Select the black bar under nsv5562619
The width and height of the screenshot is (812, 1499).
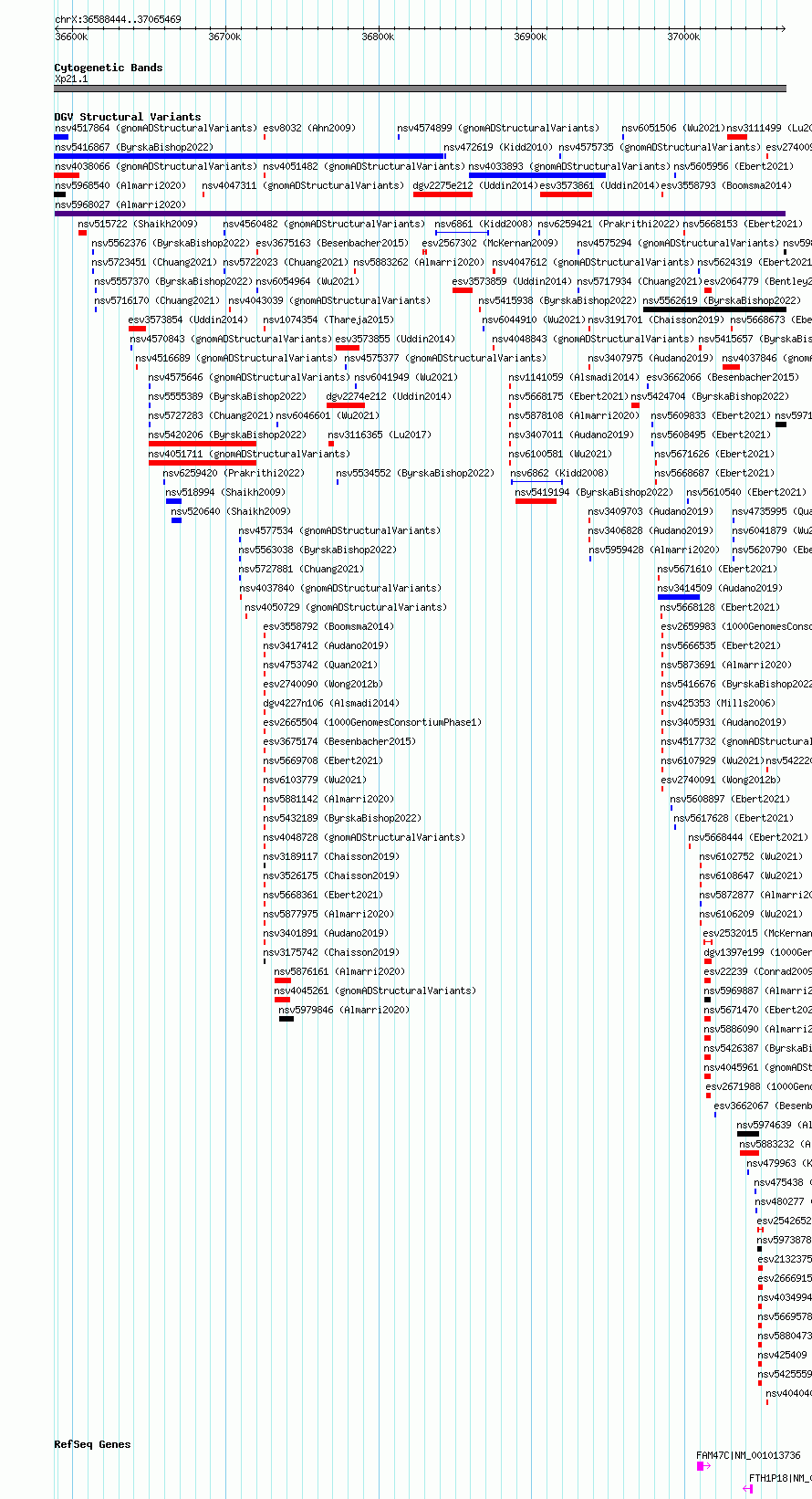(x=714, y=309)
